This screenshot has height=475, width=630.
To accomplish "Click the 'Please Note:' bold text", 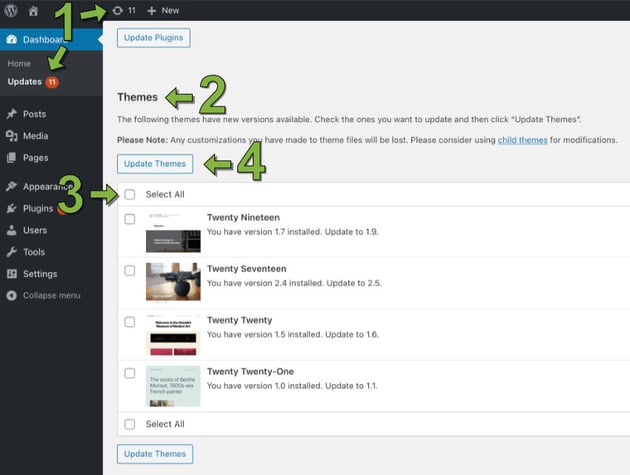I will (142, 140).
